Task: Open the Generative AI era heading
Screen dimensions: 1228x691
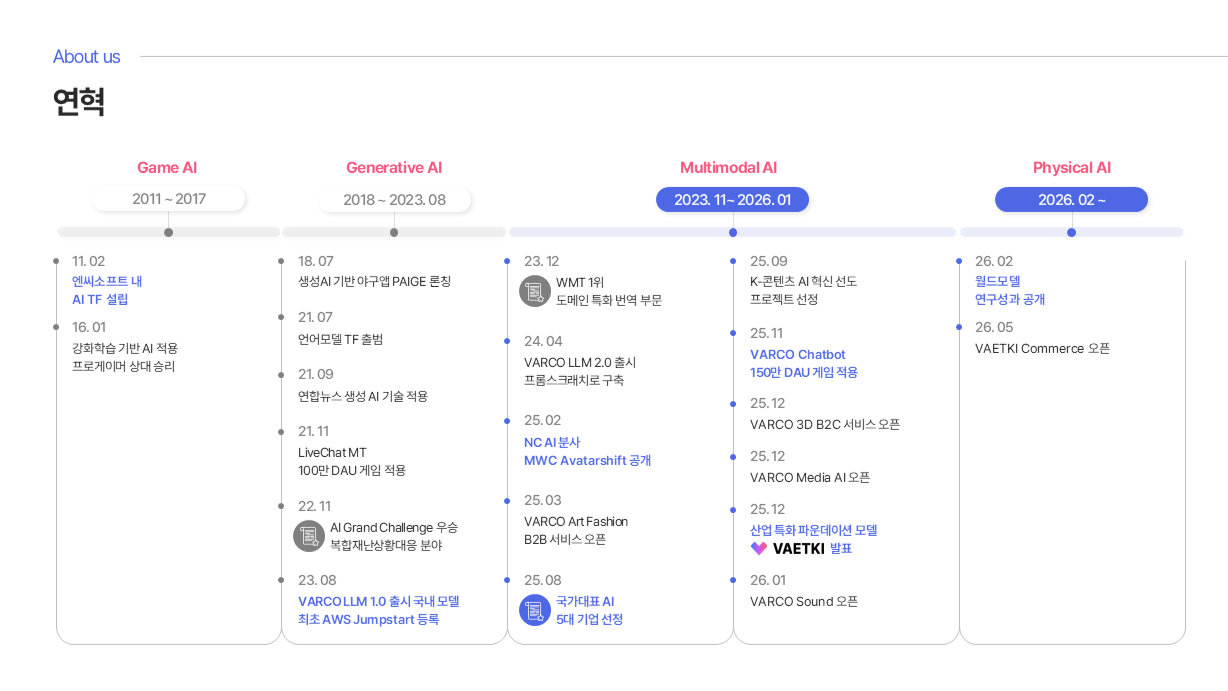Action: tap(394, 168)
